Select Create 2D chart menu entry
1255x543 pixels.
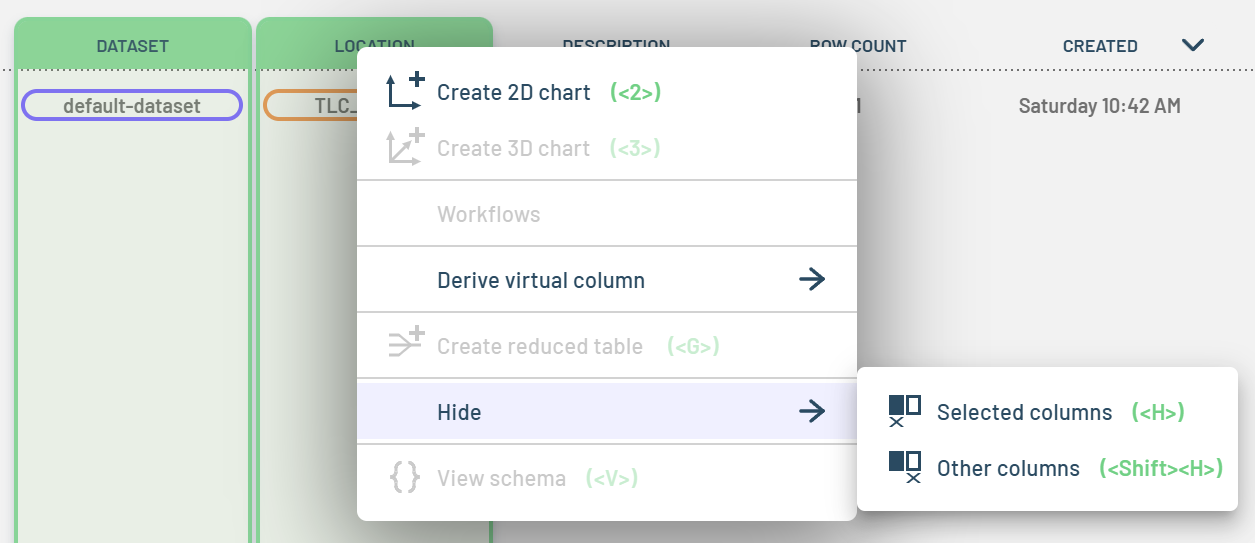coord(607,92)
